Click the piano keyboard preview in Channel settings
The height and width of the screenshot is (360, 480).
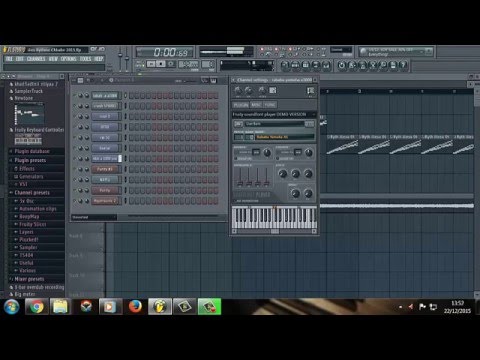(x=274, y=217)
